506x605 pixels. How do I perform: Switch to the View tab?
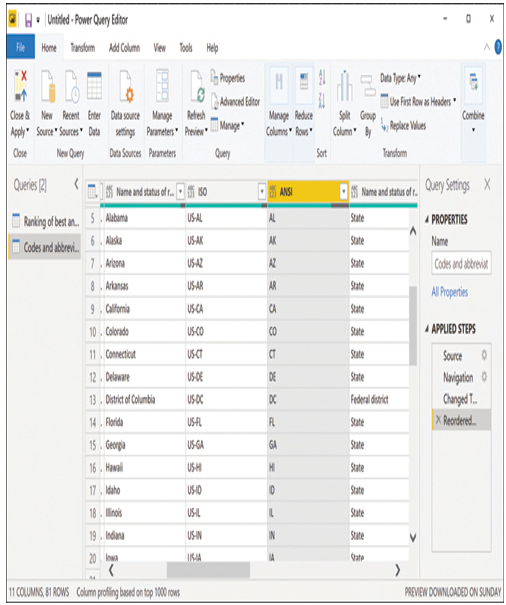[x=159, y=48]
